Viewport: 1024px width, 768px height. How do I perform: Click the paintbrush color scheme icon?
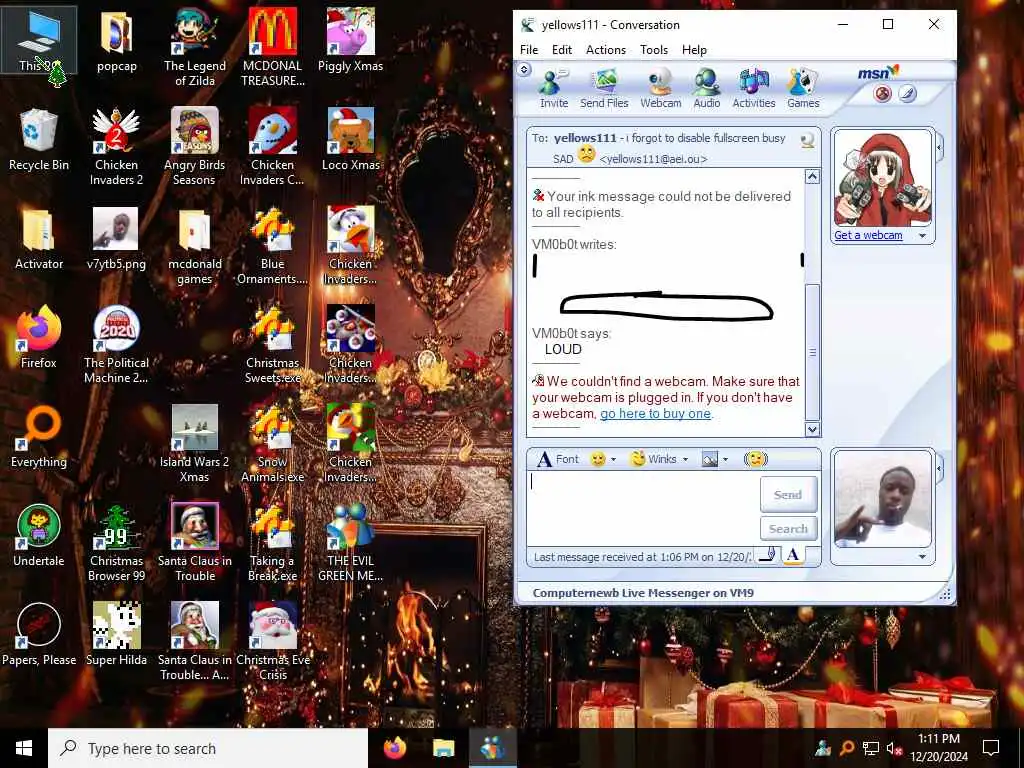coord(907,94)
